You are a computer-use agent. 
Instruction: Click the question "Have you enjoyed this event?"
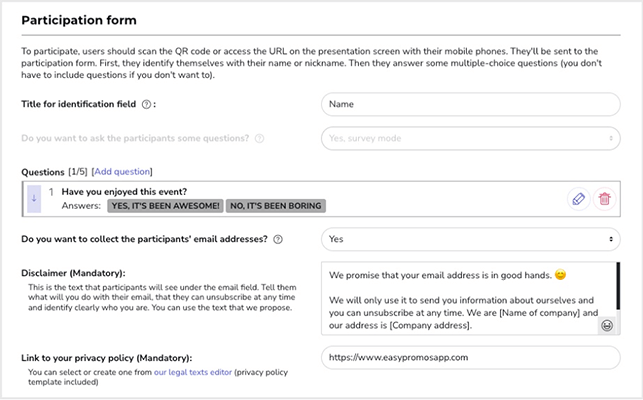click(x=124, y=191)
